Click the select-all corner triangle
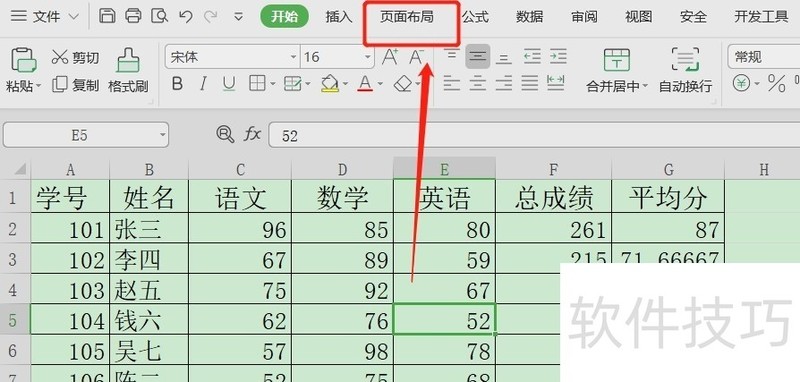Viewport: 800px width, 382px height. [x=19, y=169]
